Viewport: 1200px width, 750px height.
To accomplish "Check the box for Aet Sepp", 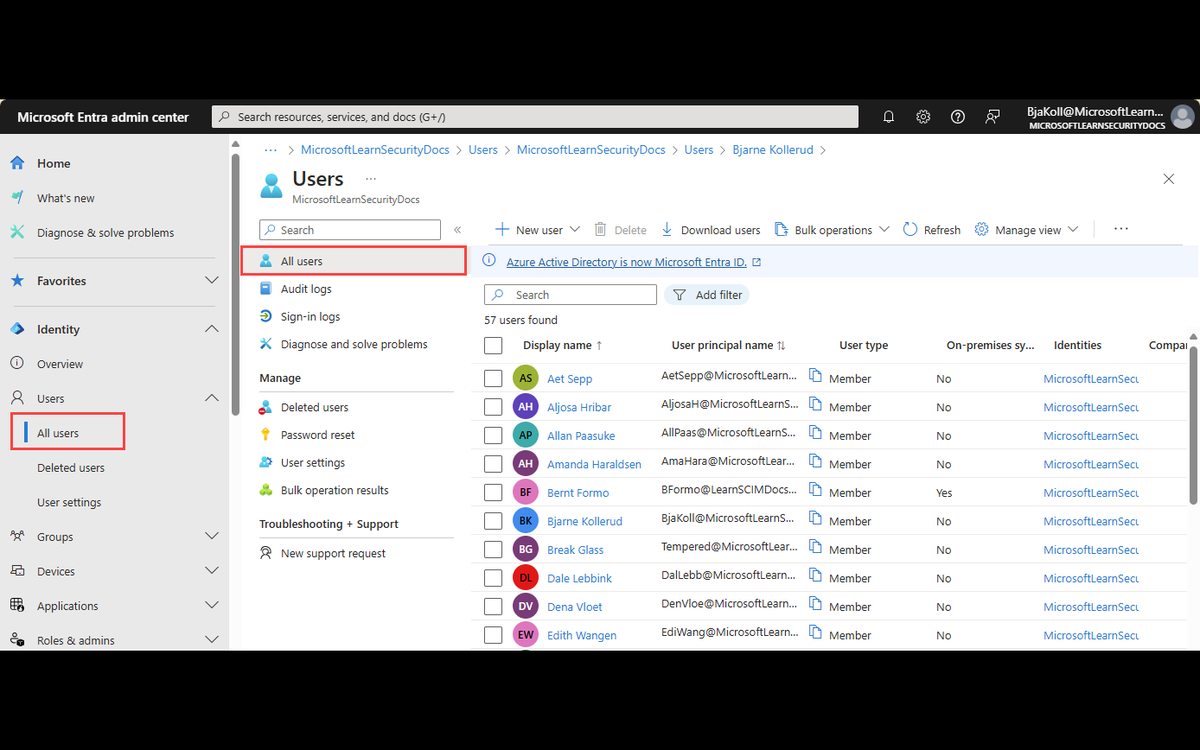I will tap(493, 378).
